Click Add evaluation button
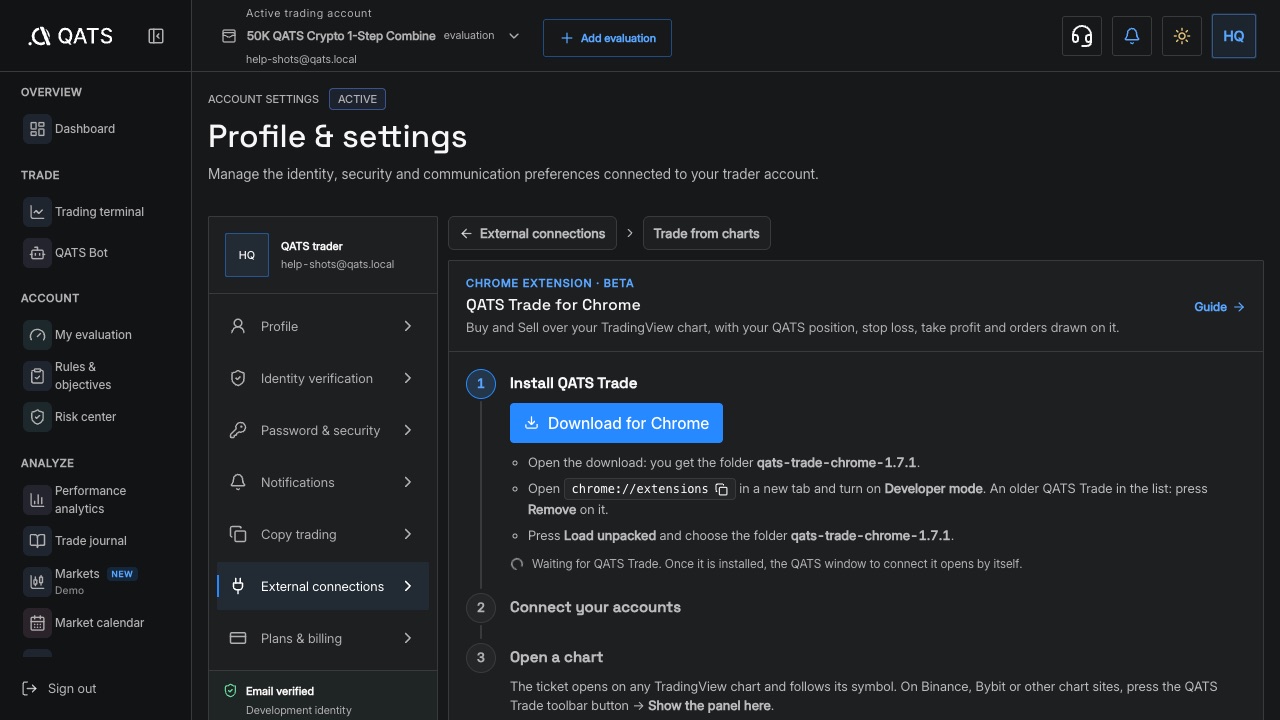 (x=607, y=38)
